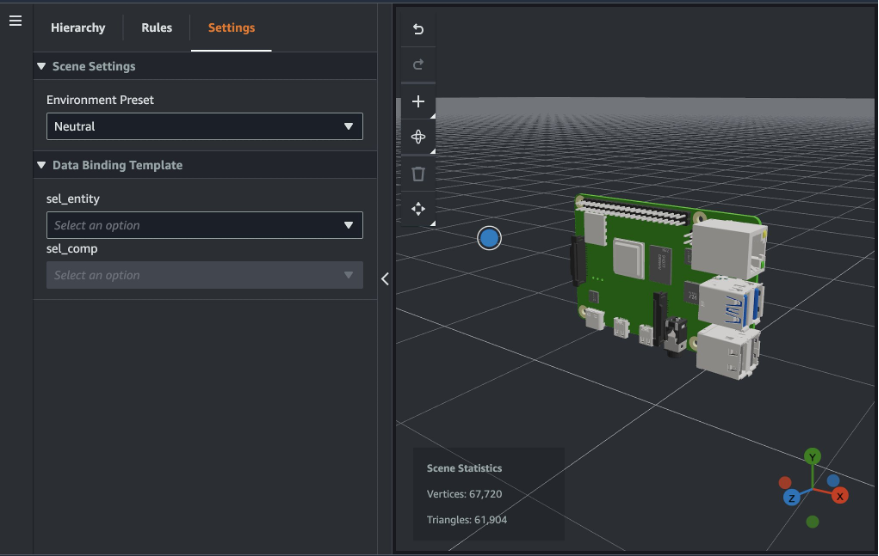Click the red X axis on gizmo
This screenshot has width=879, height=556.
pos(840,496)
